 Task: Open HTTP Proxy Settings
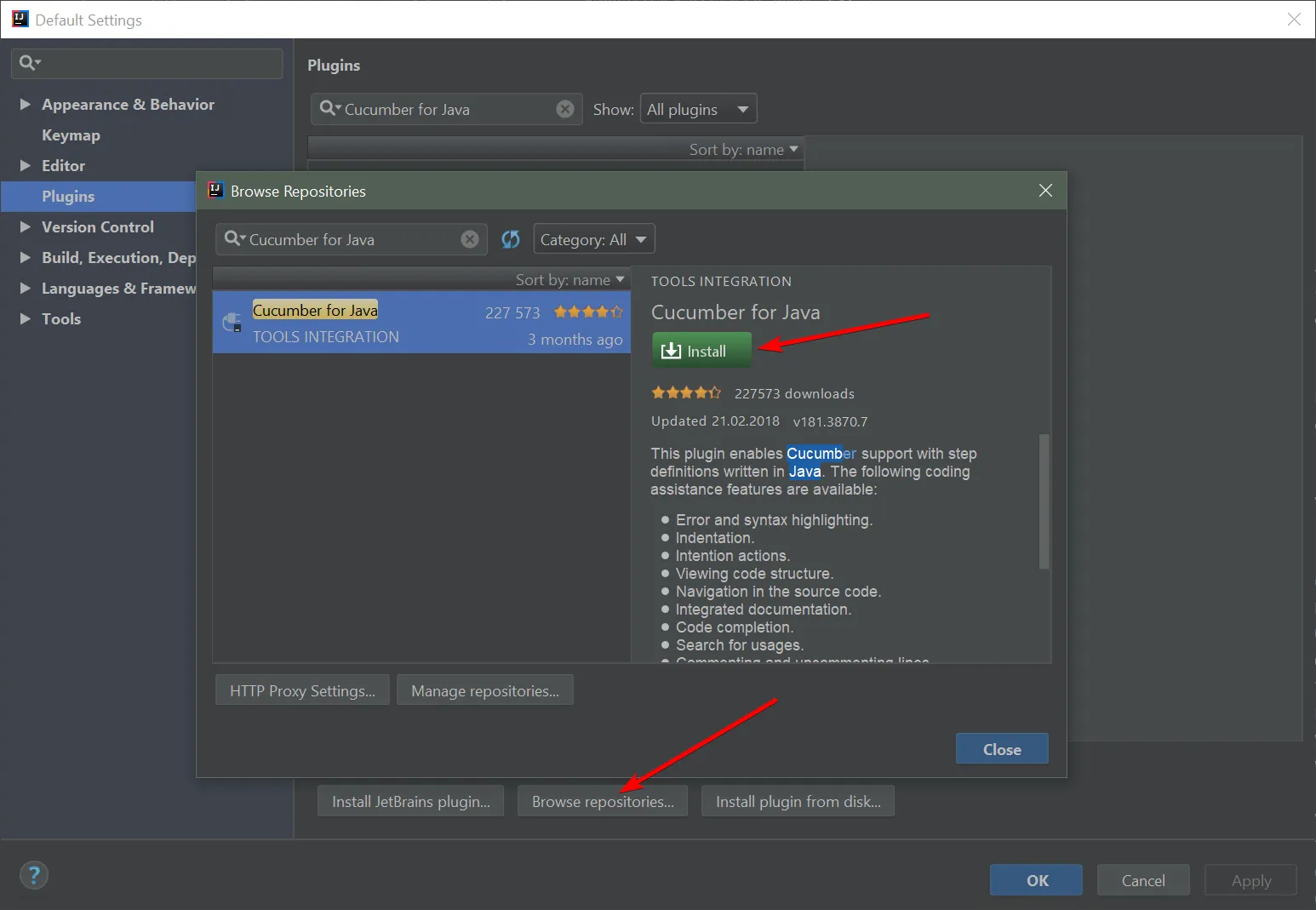coord(302,690)
